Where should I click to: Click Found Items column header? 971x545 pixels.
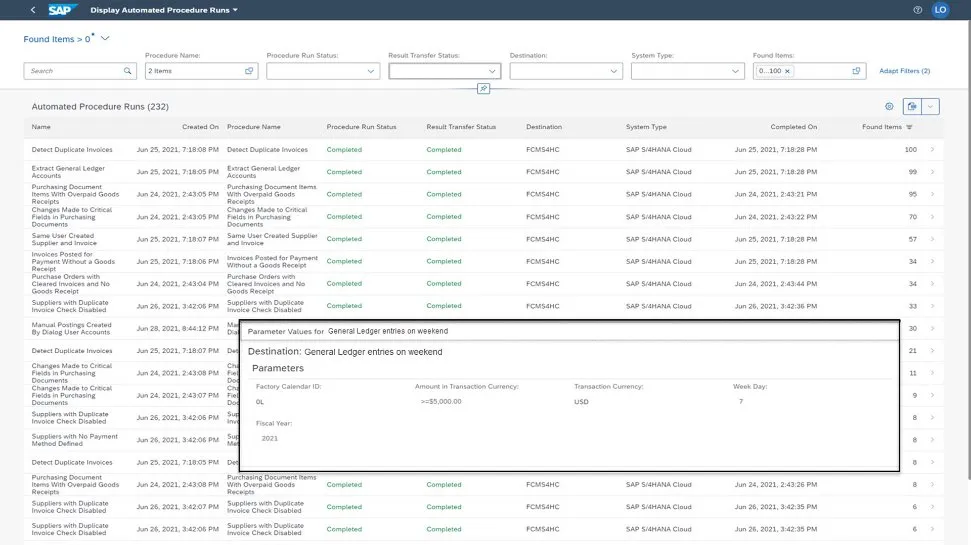(x=883, y=127)
